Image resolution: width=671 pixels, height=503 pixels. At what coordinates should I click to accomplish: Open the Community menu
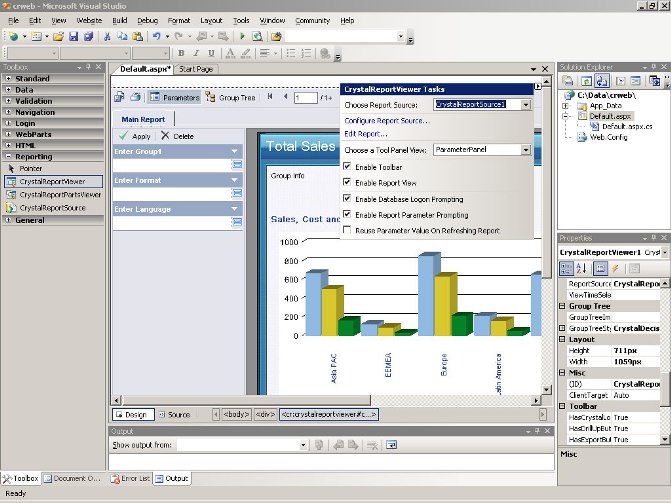coord(312,20)
